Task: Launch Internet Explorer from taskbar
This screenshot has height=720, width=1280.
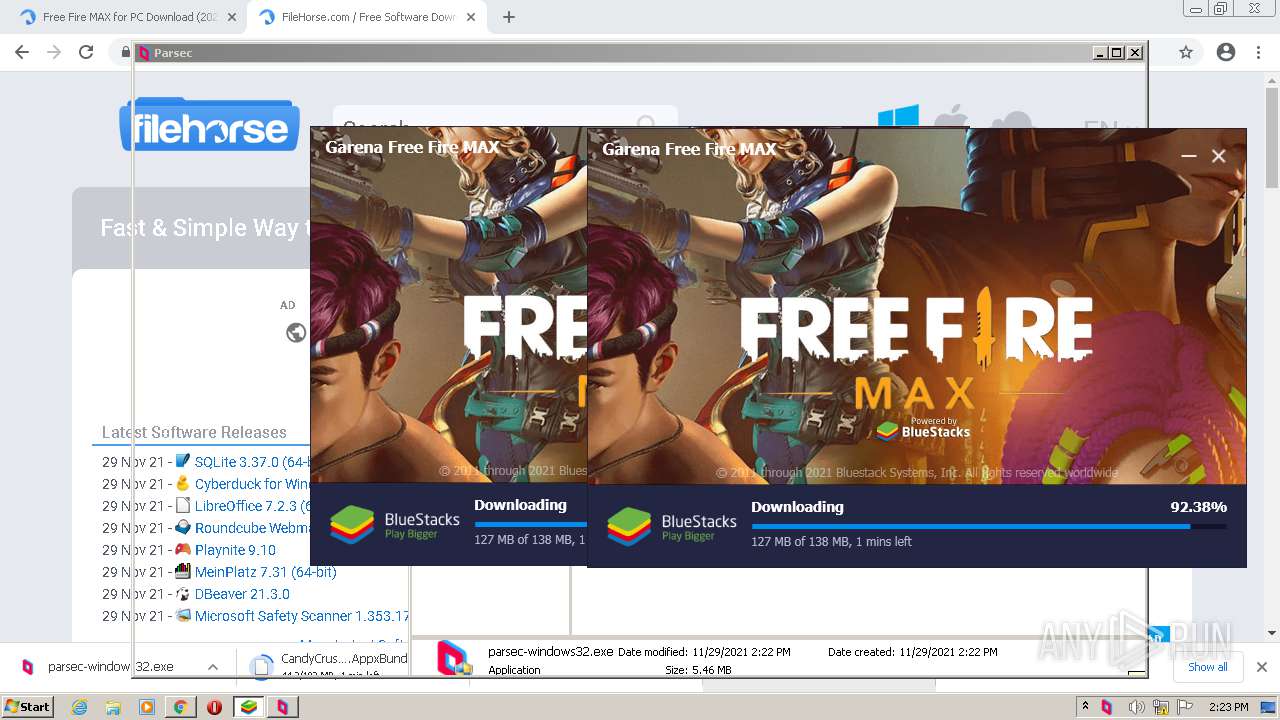Action: click(81, 707)
